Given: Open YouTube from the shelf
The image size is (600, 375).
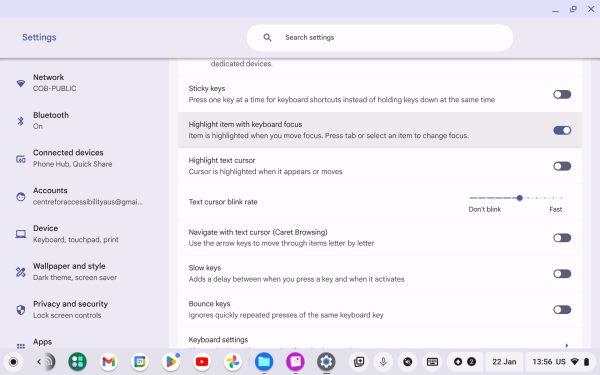Looking at the screenshot, I should (202, 362).
